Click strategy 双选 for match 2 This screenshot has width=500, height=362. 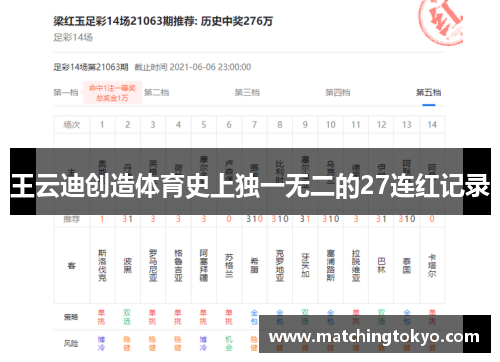(x=127, y=317)
